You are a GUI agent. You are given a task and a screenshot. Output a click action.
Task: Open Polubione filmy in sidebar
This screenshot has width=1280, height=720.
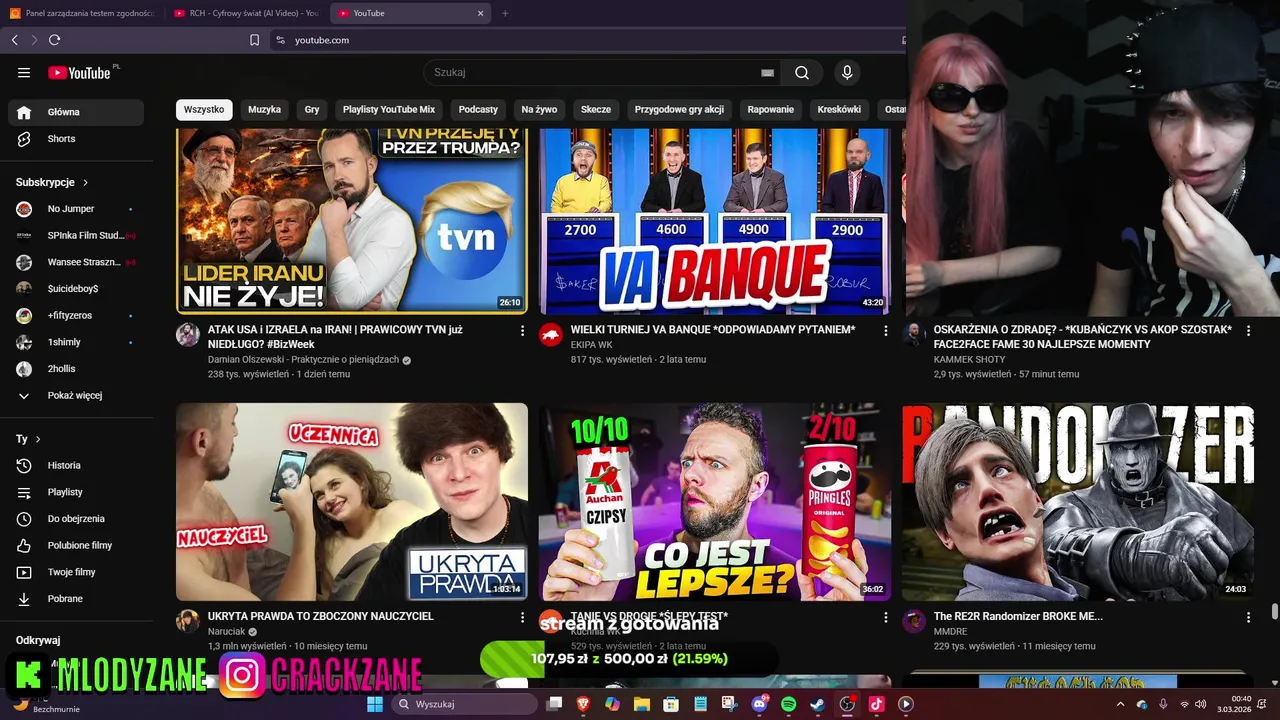(76, 545)
